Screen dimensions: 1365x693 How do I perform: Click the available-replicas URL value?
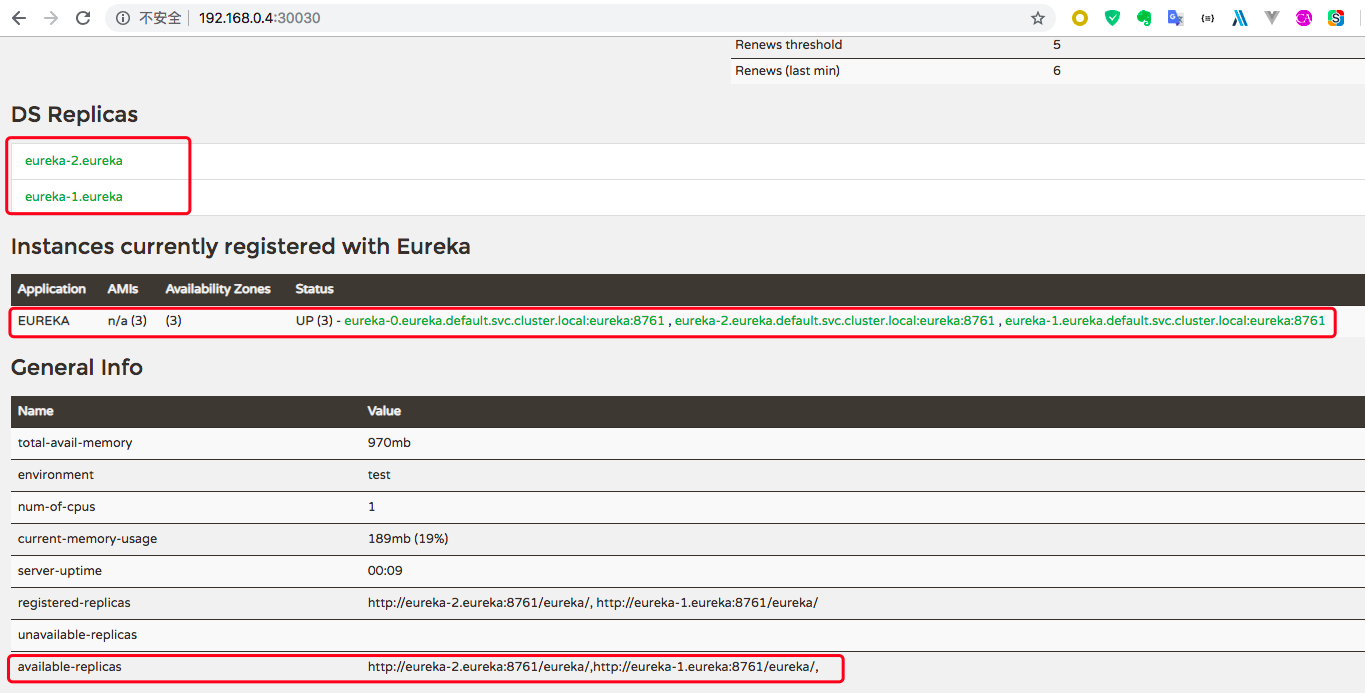click(593, 666)
